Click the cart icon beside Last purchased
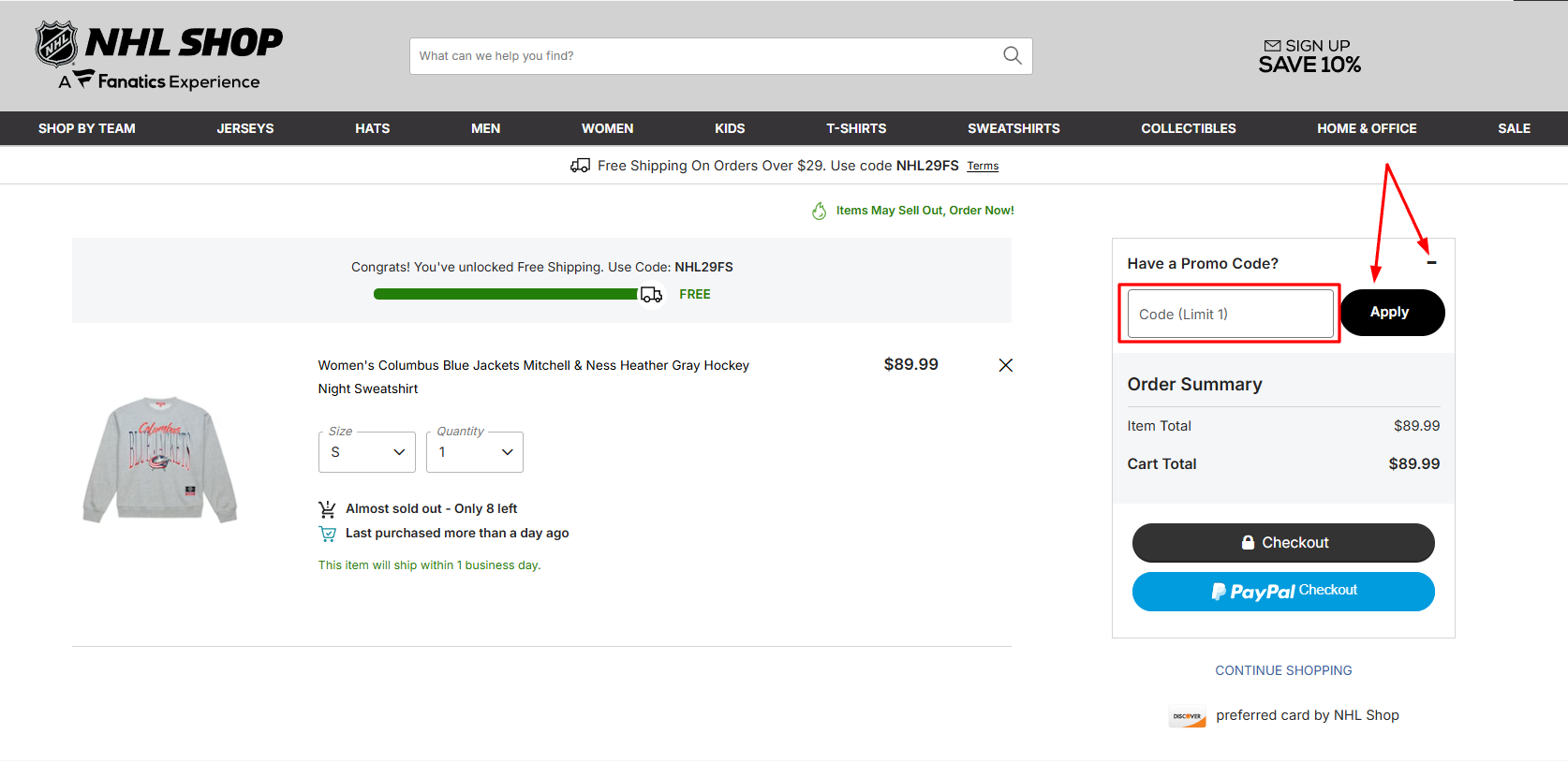 pos(327,534)
